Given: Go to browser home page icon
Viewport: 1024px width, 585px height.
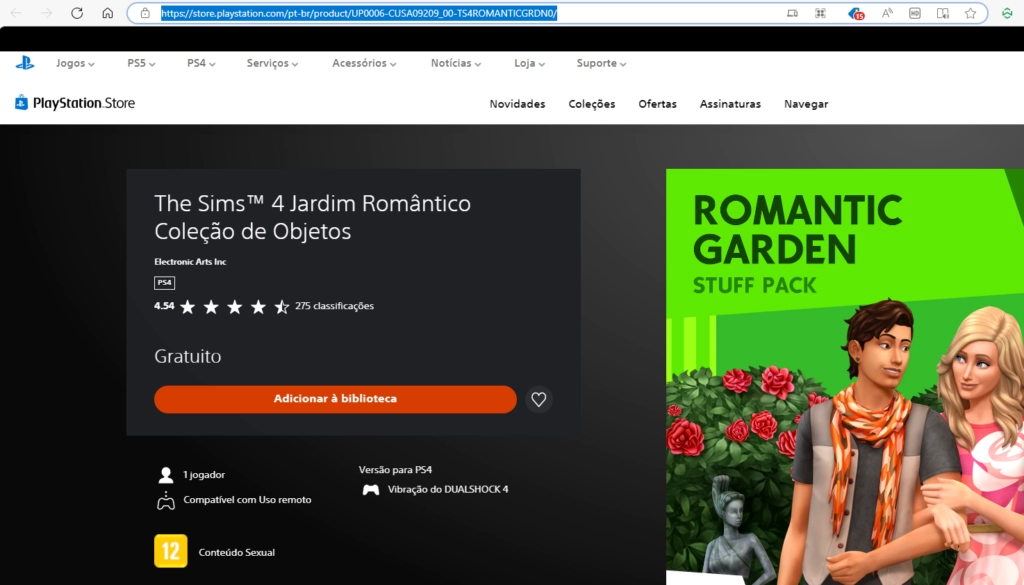Looking at the screenshot, I should (108, 13).
